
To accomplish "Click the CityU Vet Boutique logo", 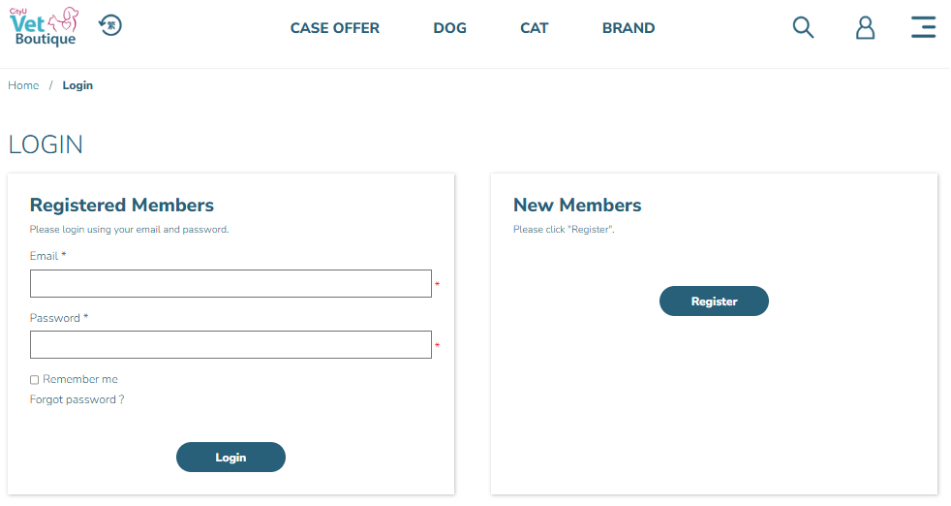I will [44, 27].
